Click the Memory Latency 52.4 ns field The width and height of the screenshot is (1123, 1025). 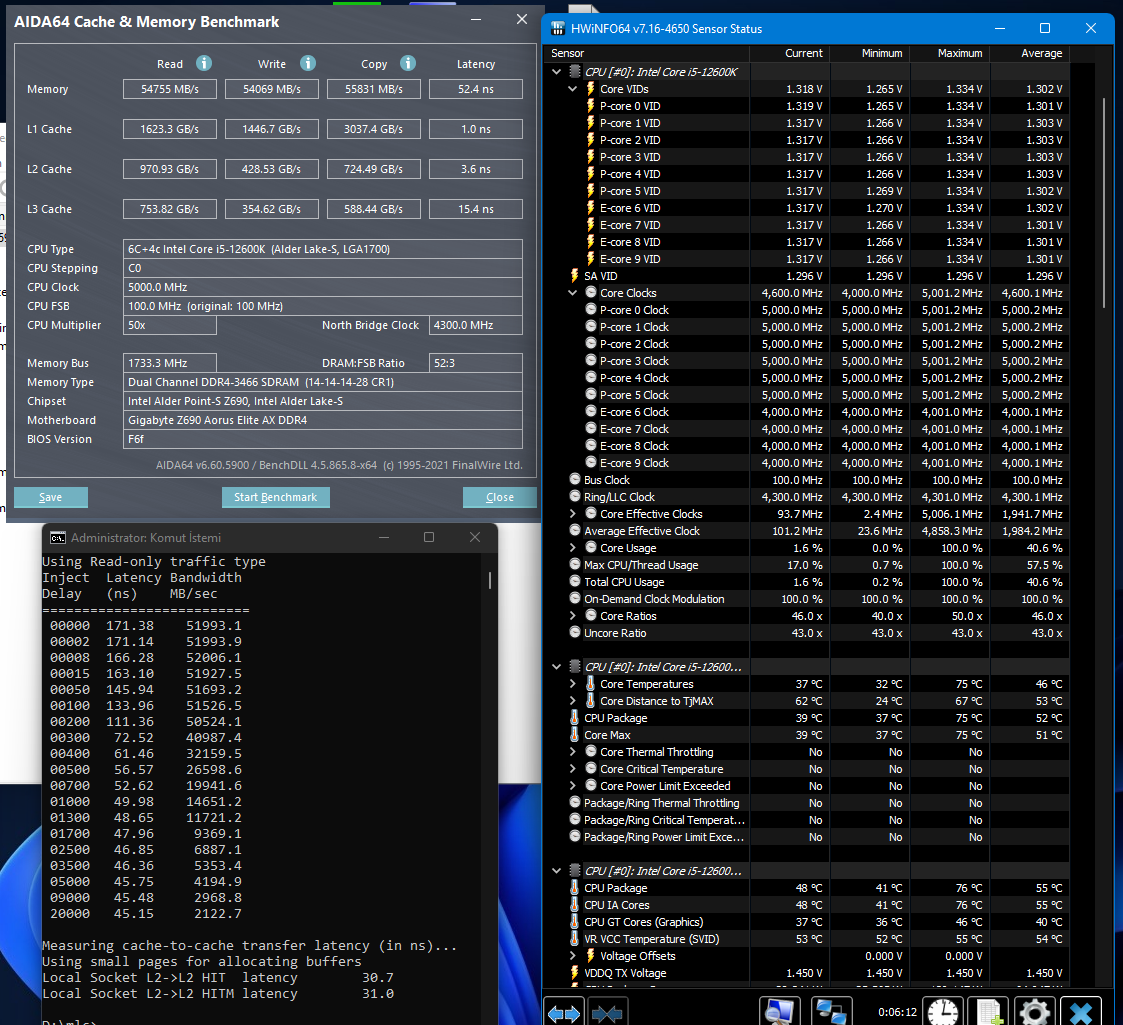(x=476, y=89)
